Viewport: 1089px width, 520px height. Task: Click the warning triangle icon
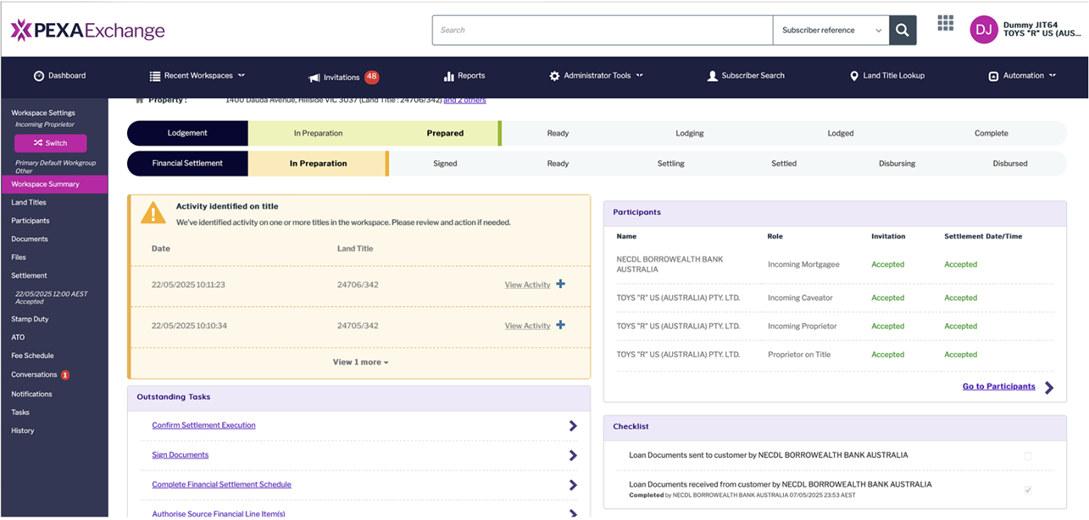tap(153, 213)
